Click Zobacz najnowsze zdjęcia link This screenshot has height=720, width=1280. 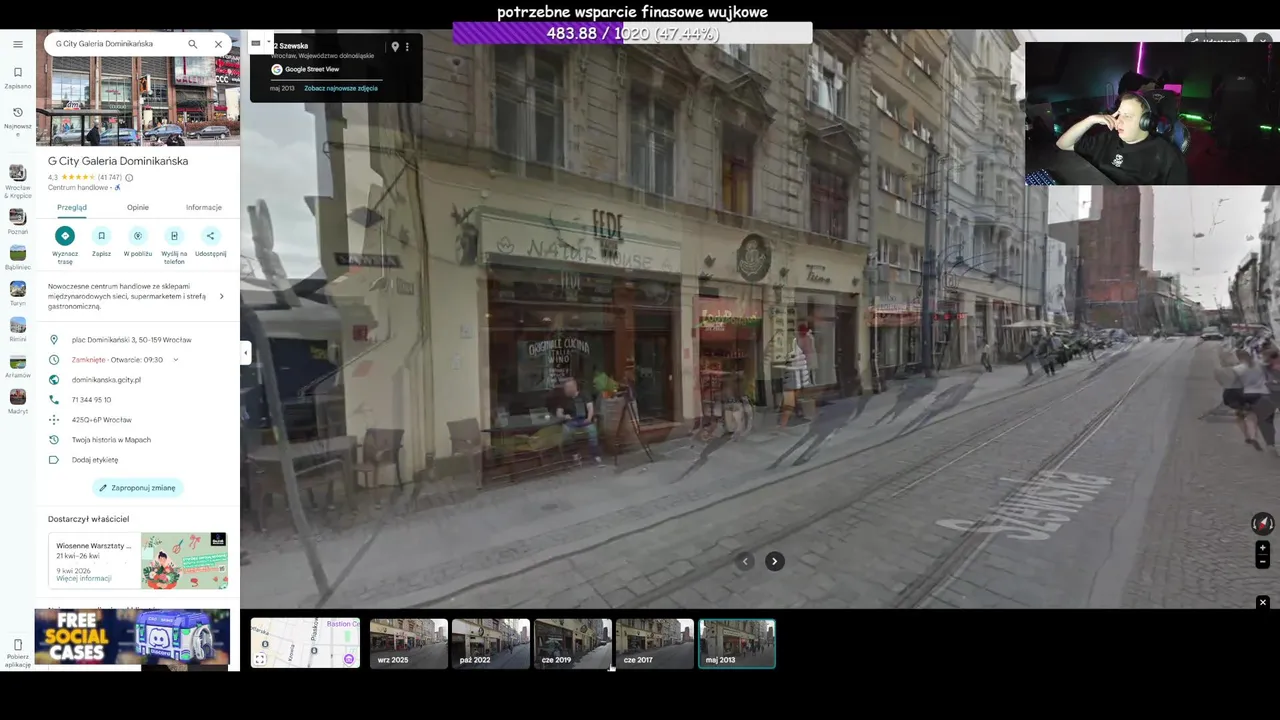(341, 88)
